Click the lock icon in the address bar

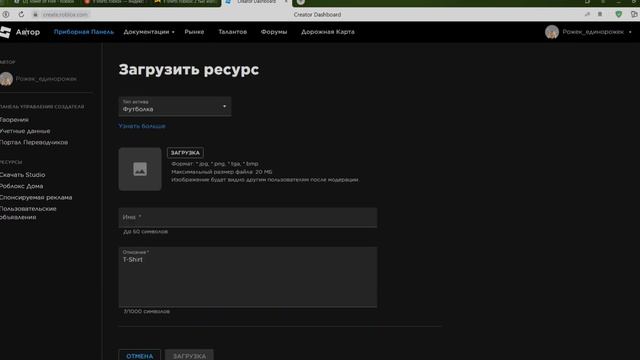click(x=36, y=14)
